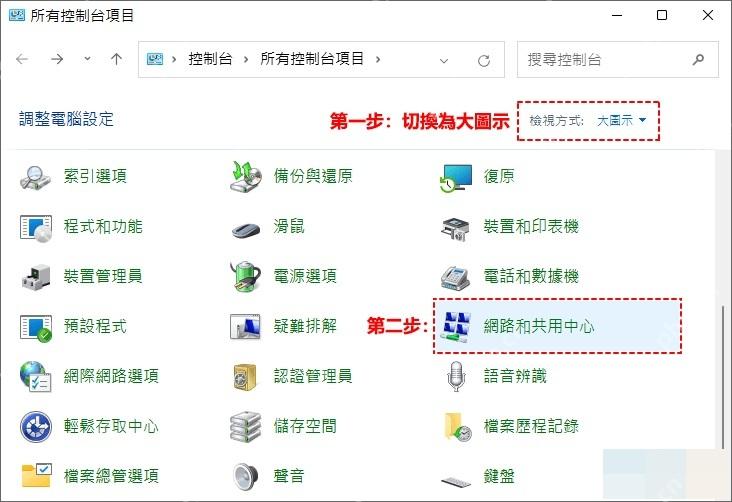Viewport: 732px width, 502px height.
Task: Click the control panel icon in address bar
Action: (x=155, y=59)
